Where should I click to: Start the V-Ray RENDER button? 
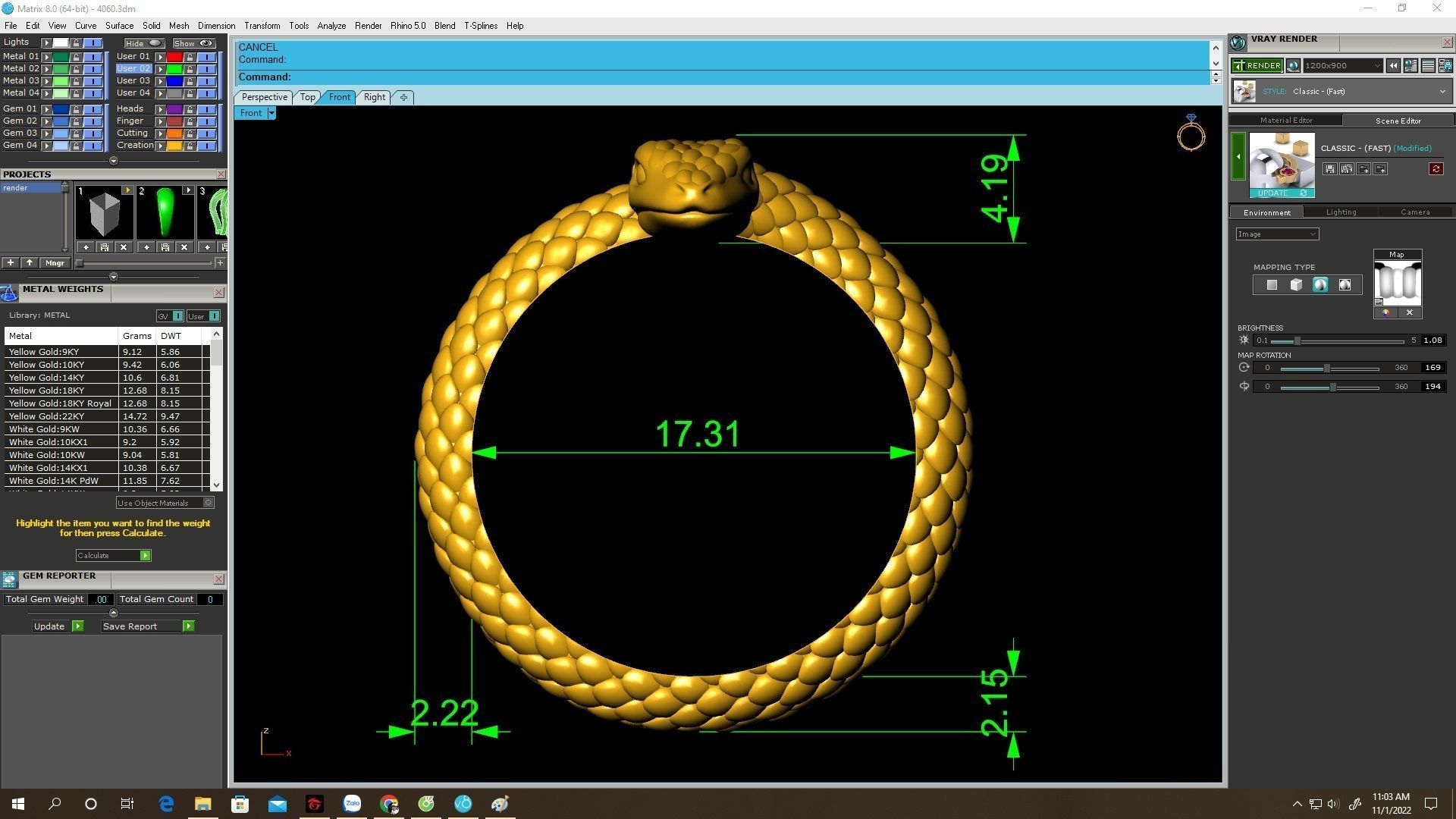pos(1257,66)
